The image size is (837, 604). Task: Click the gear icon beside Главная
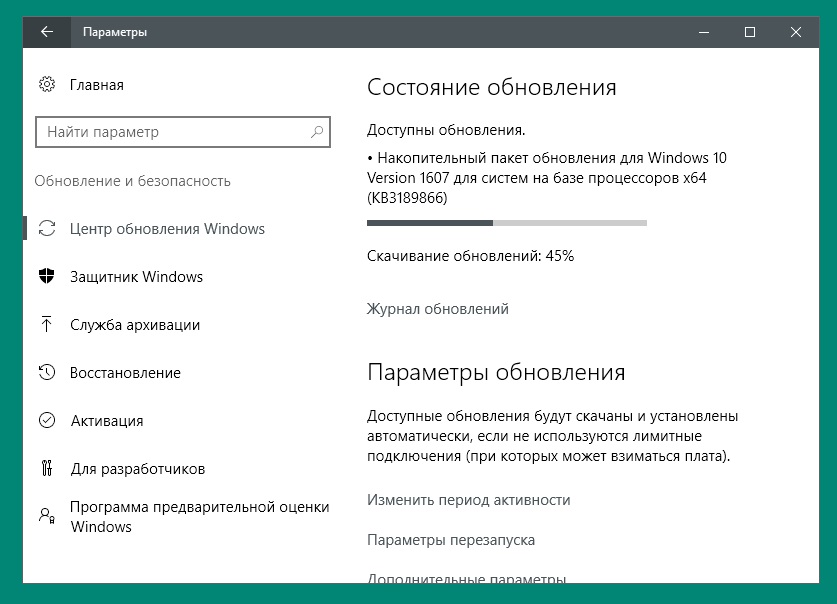(47, 84)
